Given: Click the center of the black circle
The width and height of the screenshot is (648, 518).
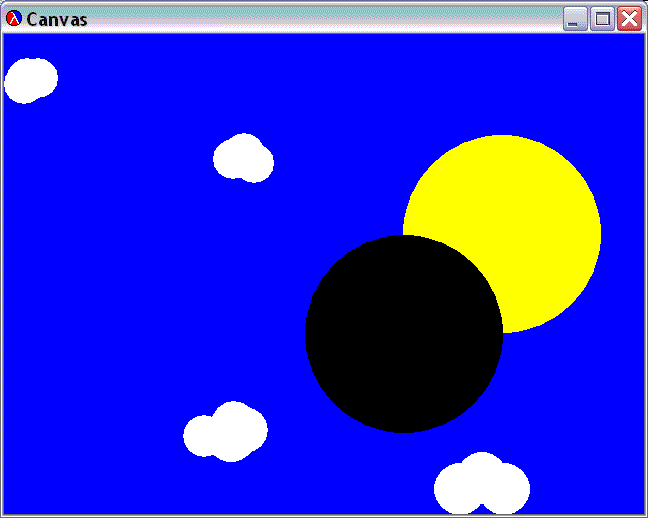Looking at the screenshot, I should [x=404, y=334].
